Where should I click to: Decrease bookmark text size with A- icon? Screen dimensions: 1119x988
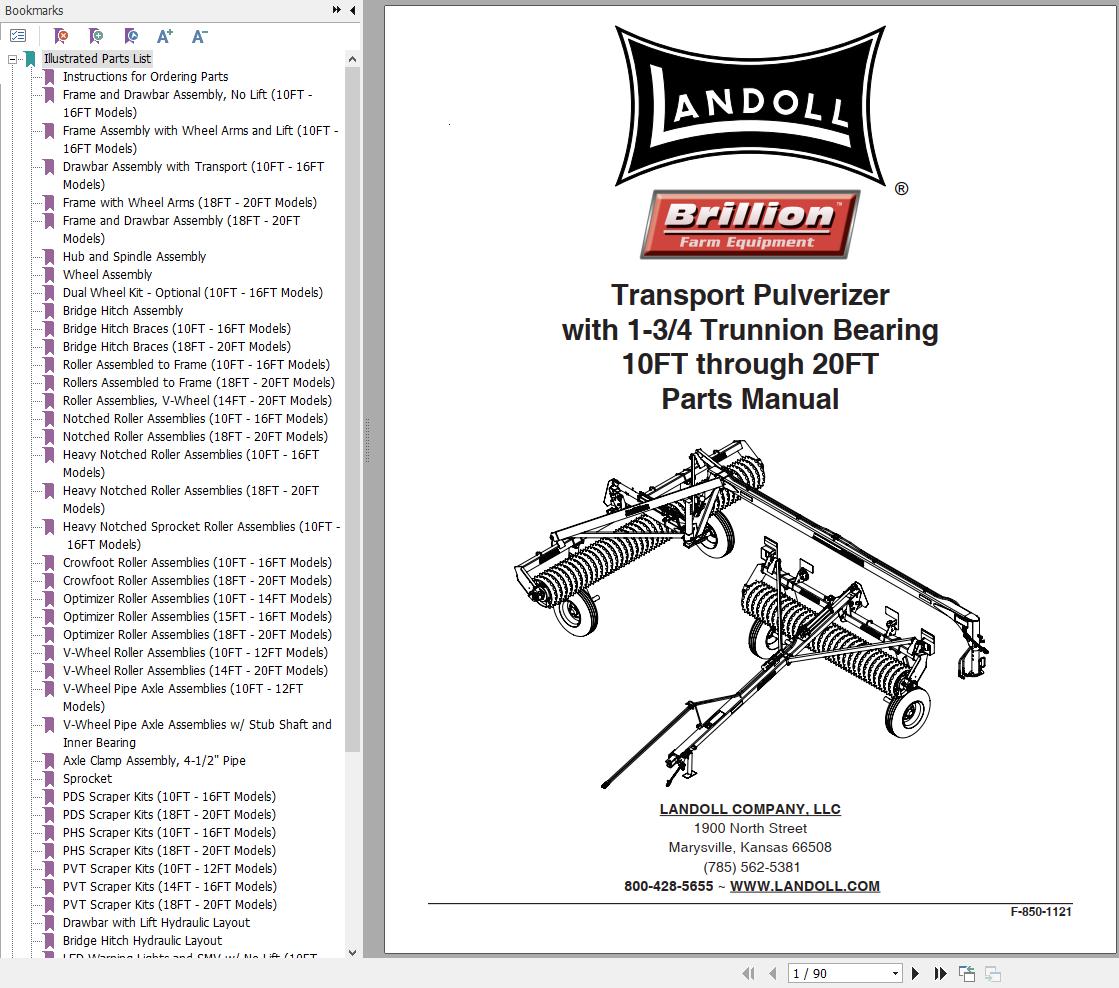tap(199, 35)
